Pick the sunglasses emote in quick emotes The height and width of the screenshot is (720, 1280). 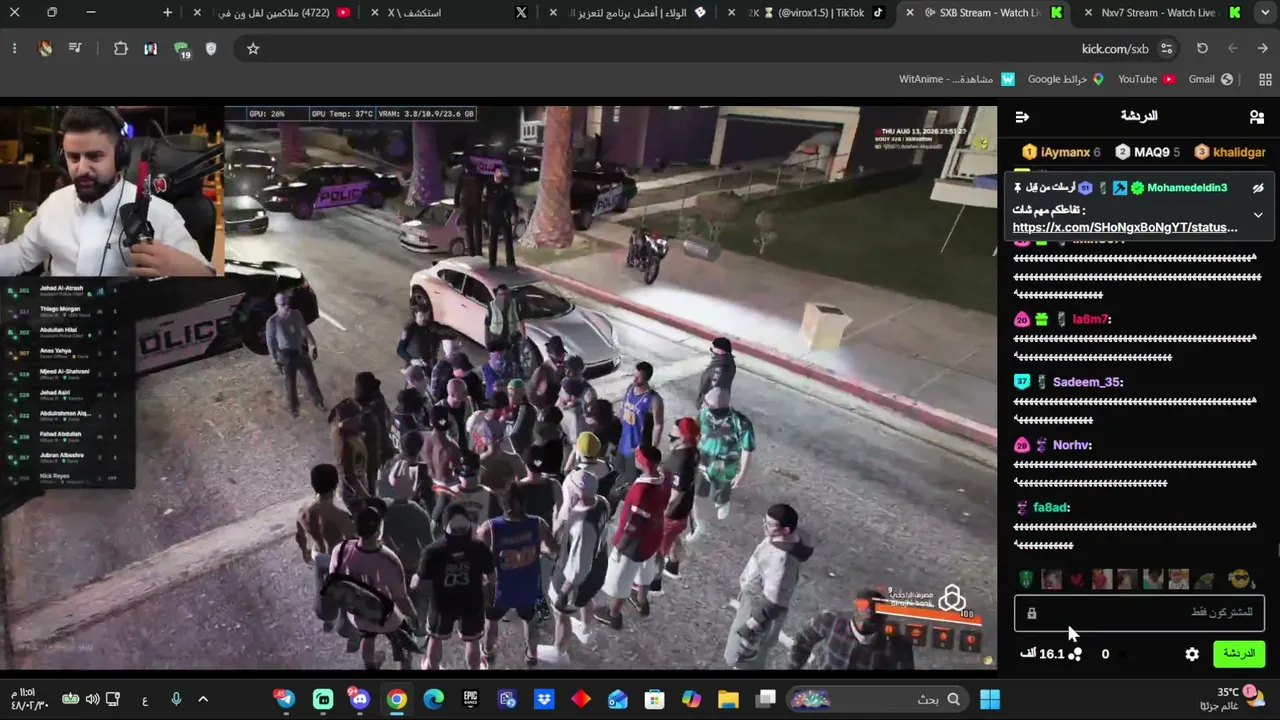1240,579
